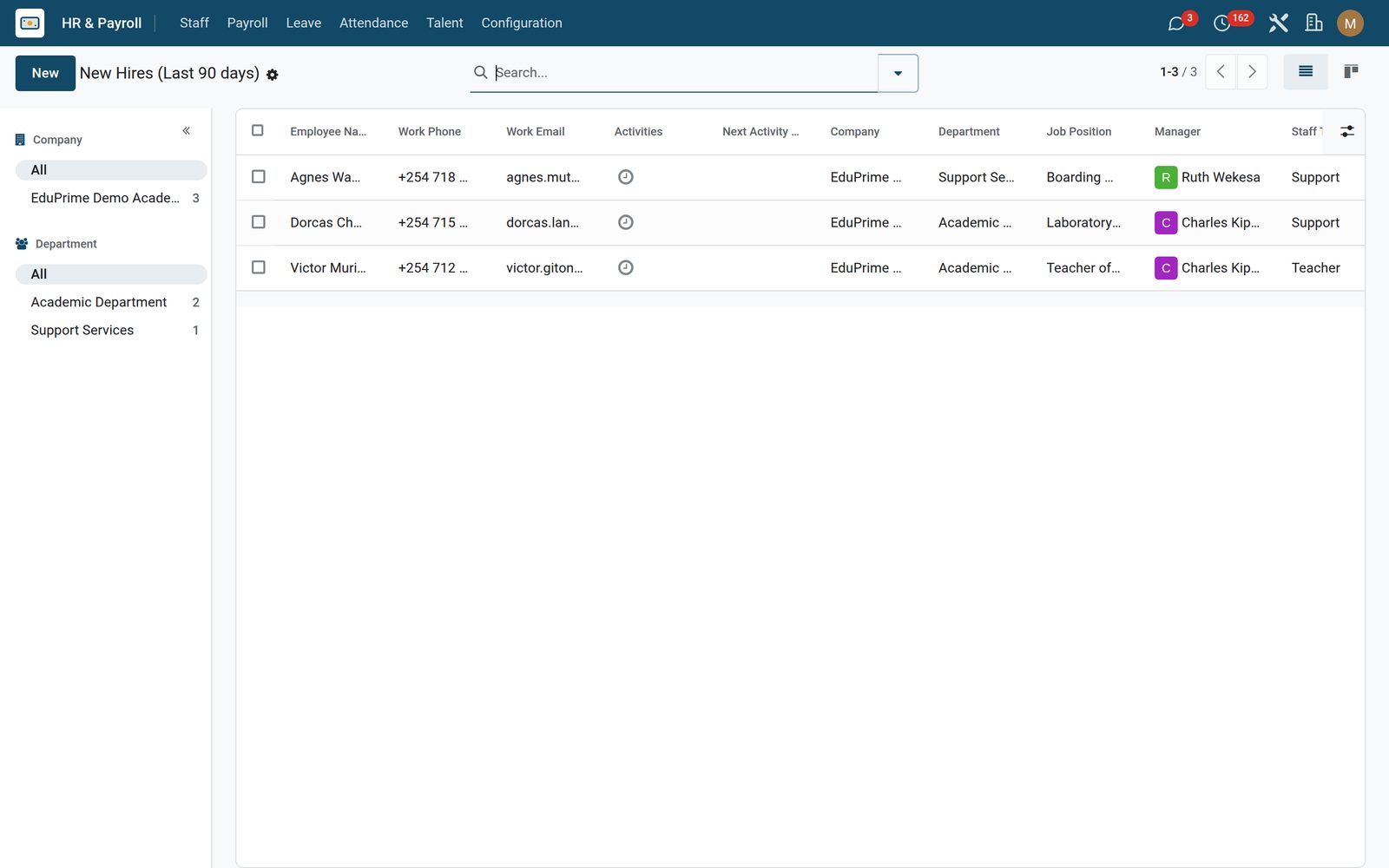1389x868 pixels.
Task: Select All under the Company filter
Action: coord(111,170)
